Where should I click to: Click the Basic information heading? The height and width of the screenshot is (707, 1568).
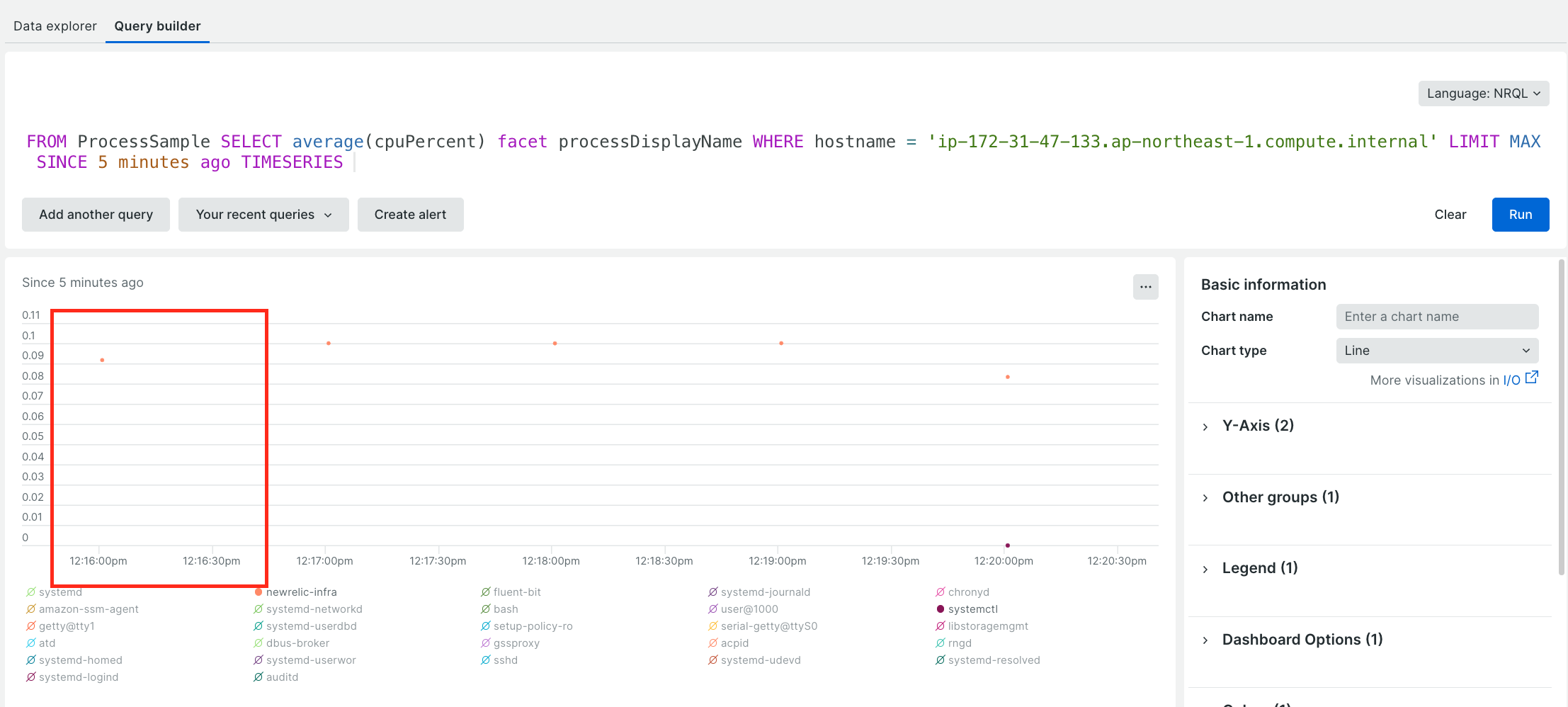pos(1263,285)
